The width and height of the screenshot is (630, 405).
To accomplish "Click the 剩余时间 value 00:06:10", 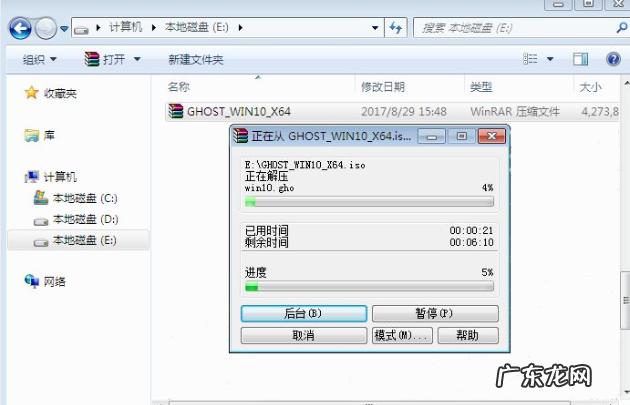I will (x=471, y=242).
